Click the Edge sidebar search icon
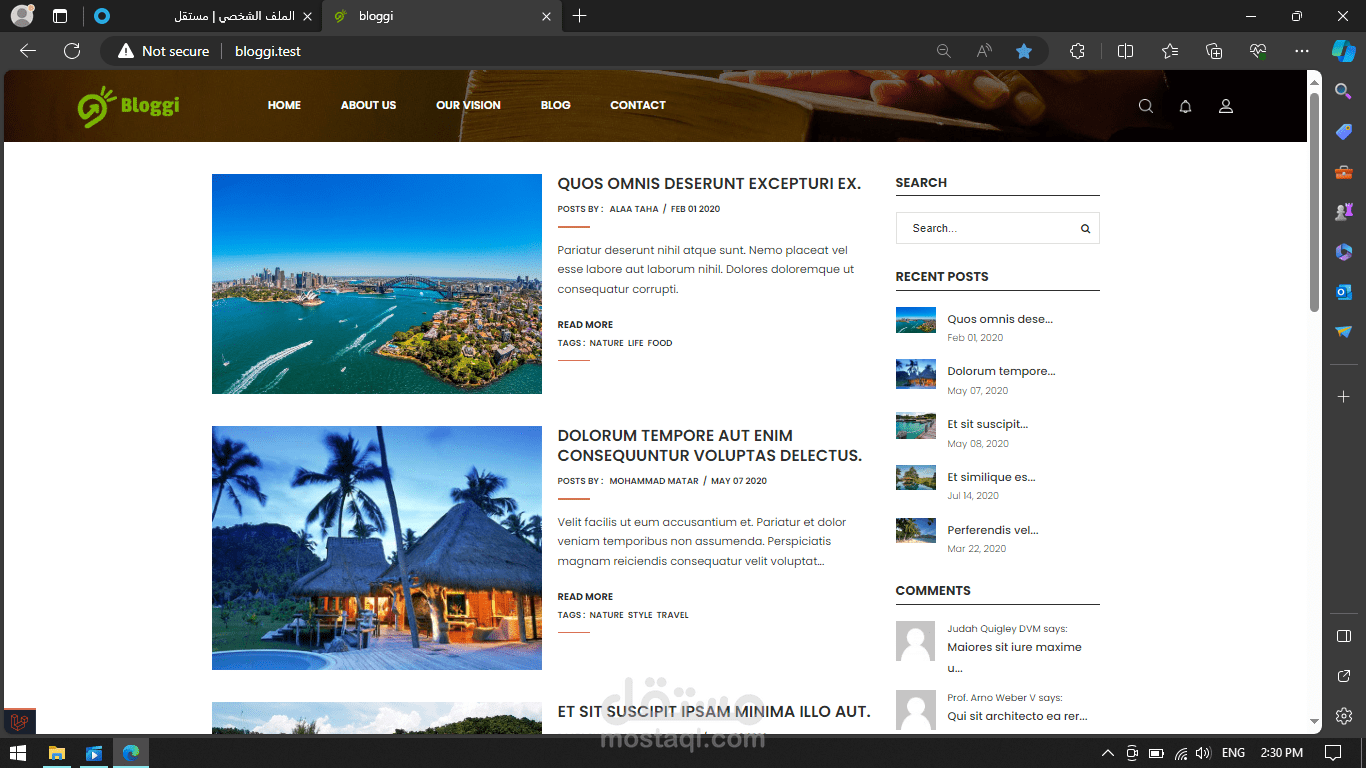Screen dimensions: 1366x768 (1344, 91)
